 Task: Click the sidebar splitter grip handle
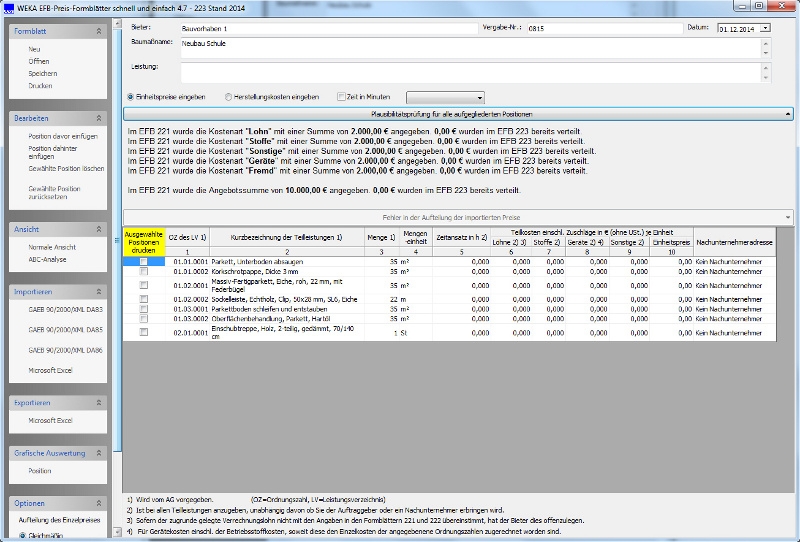(117, 240)
